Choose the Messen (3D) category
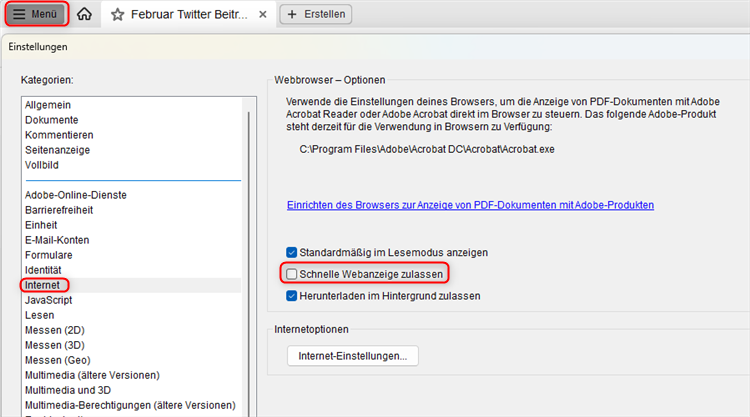The width and height of the screenshot is (750, 417). click(55, 345)
